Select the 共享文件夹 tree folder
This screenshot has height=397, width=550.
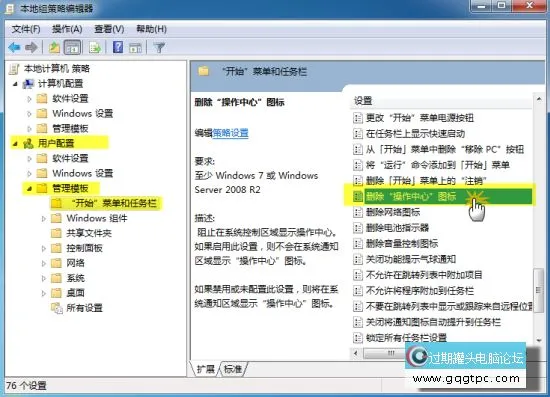[89, 233]
